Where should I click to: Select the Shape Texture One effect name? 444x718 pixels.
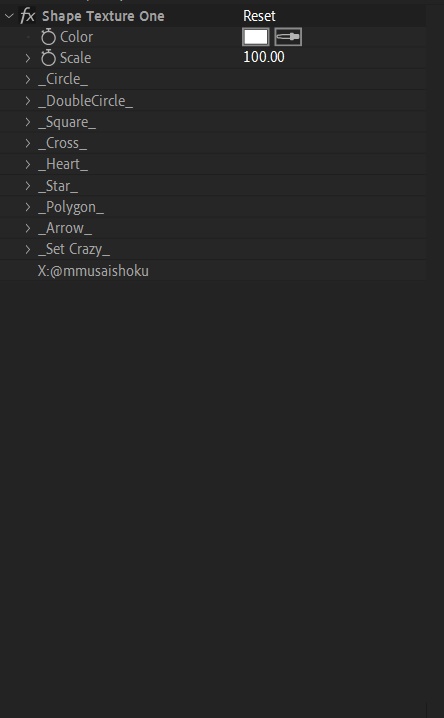click(x=103, y=16)
